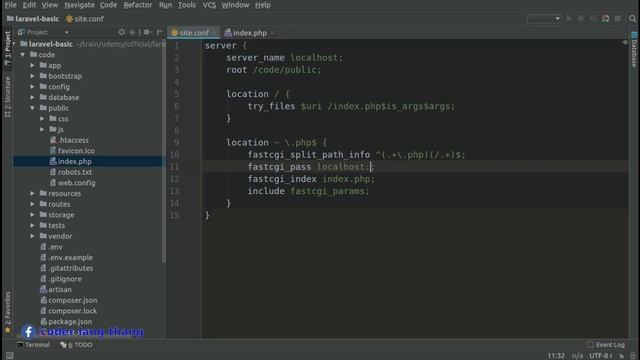
Task: Click the collapse all icon in Project panel
Action: [x=132, y=32]
